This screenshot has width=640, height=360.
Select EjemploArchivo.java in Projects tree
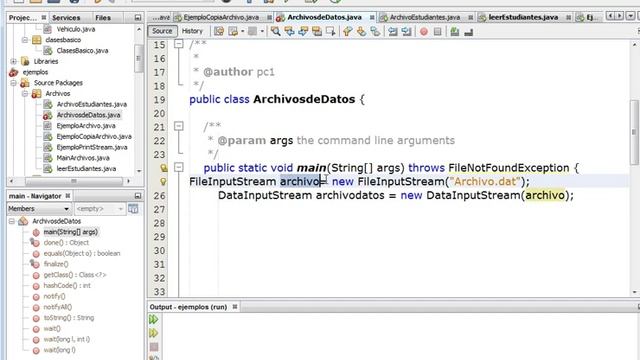pyautogui.click(x=86, y=126)
